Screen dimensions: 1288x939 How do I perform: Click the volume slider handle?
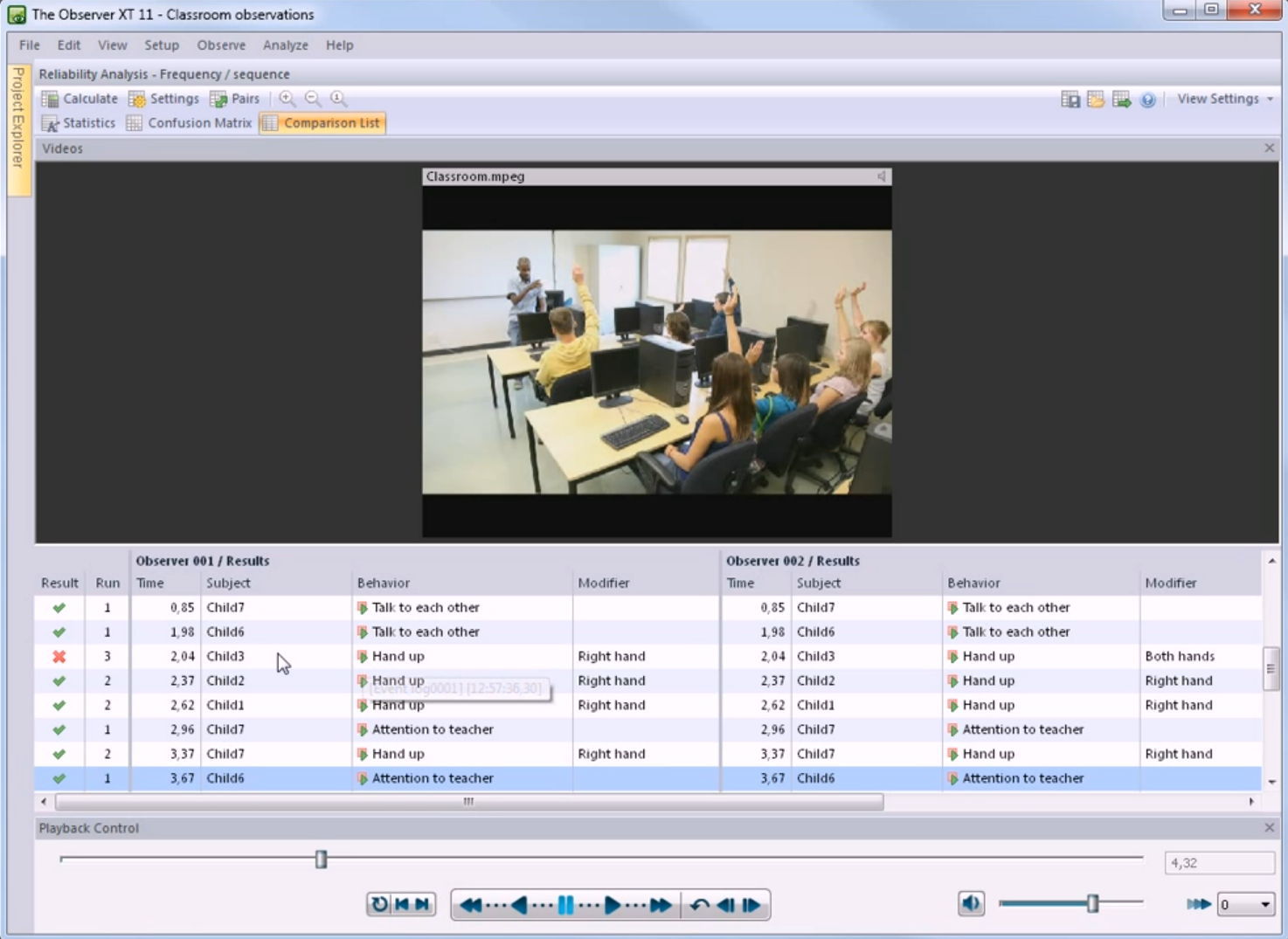tap(1092, 903)
